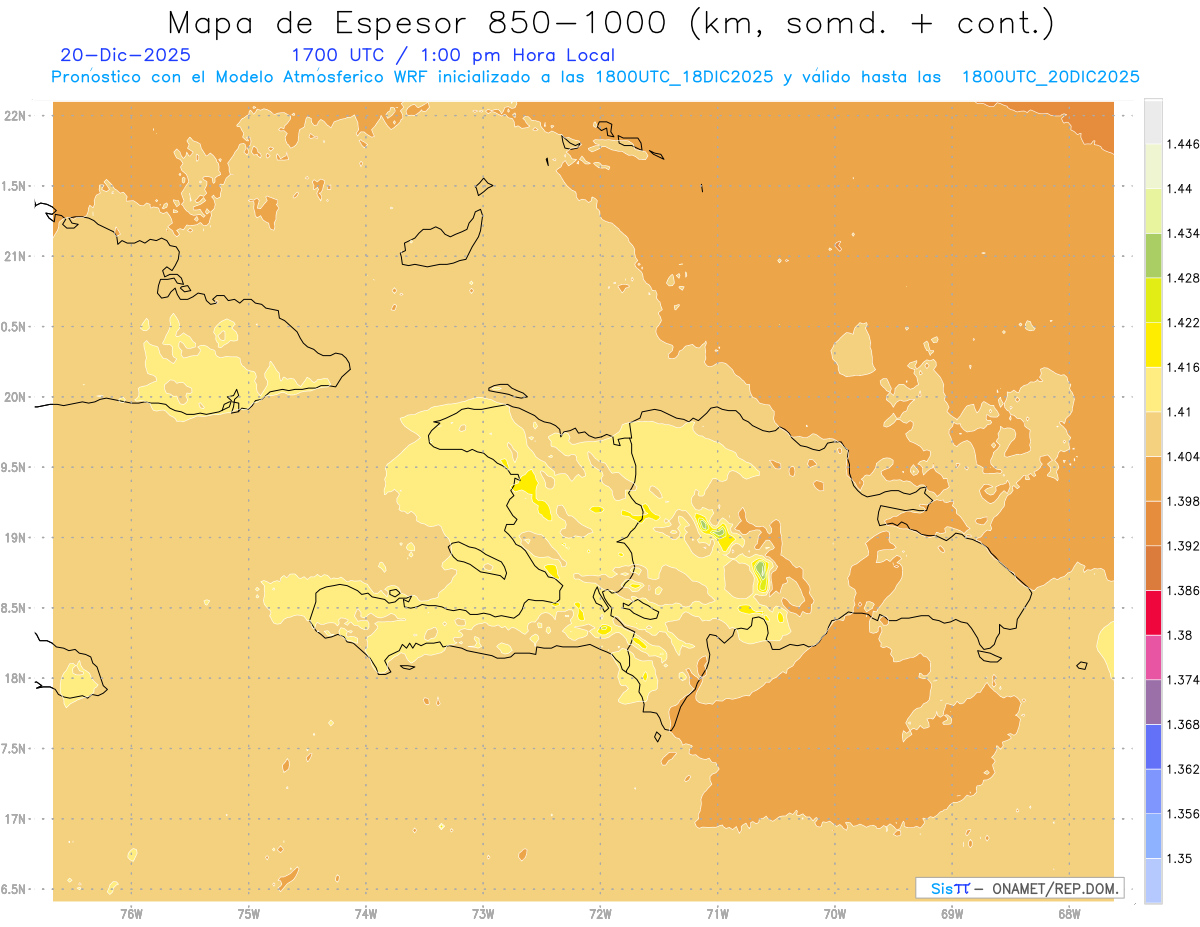This screenshot has width=1200, height=927.
Task: Click the colorbar value "1.434"
Action: 1185,233
